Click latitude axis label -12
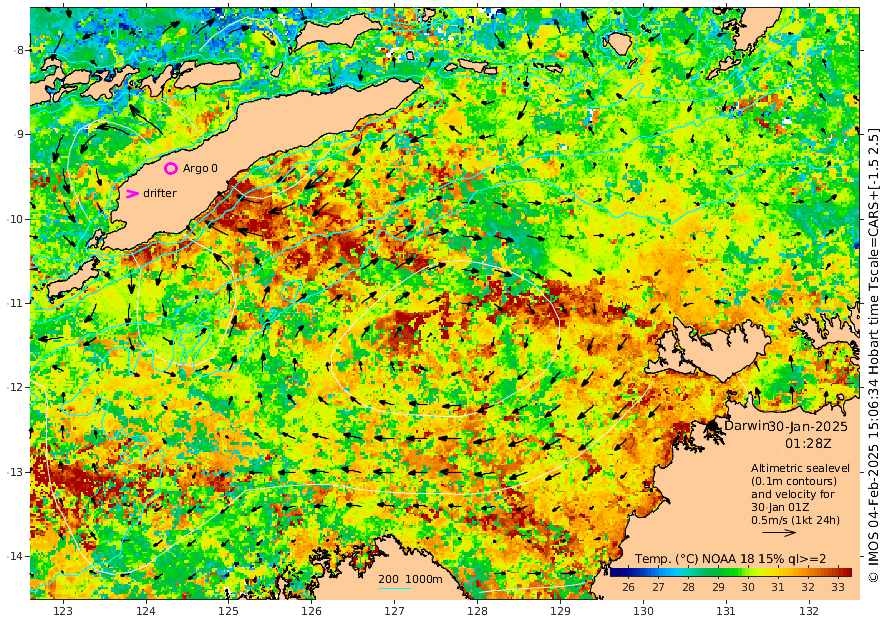Image resolution: width=880 pixels, height=630 pixels. [x=16, y=388]
